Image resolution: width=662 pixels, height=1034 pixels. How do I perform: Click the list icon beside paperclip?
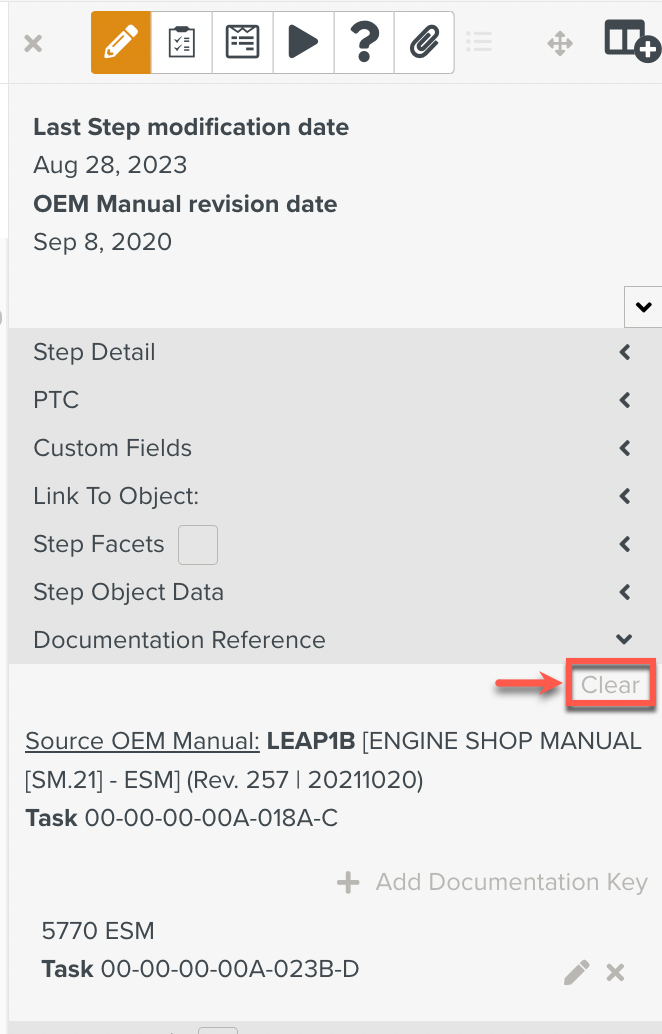(479, 42)
